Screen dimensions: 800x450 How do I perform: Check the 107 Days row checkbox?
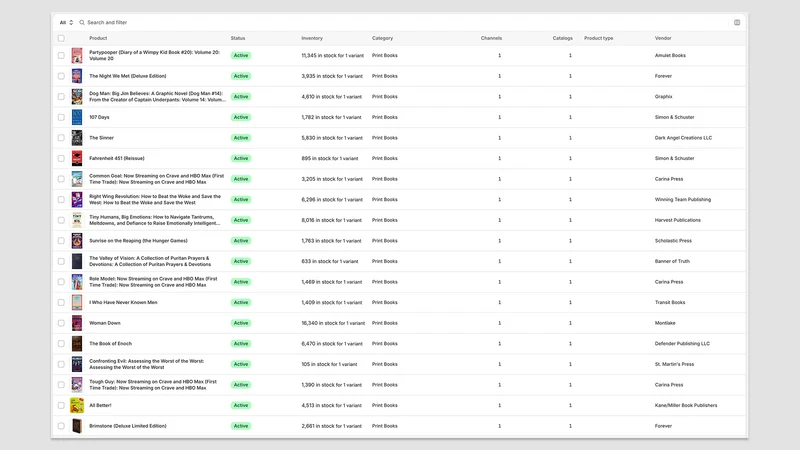pyautogui.click(x=61, y=117)
